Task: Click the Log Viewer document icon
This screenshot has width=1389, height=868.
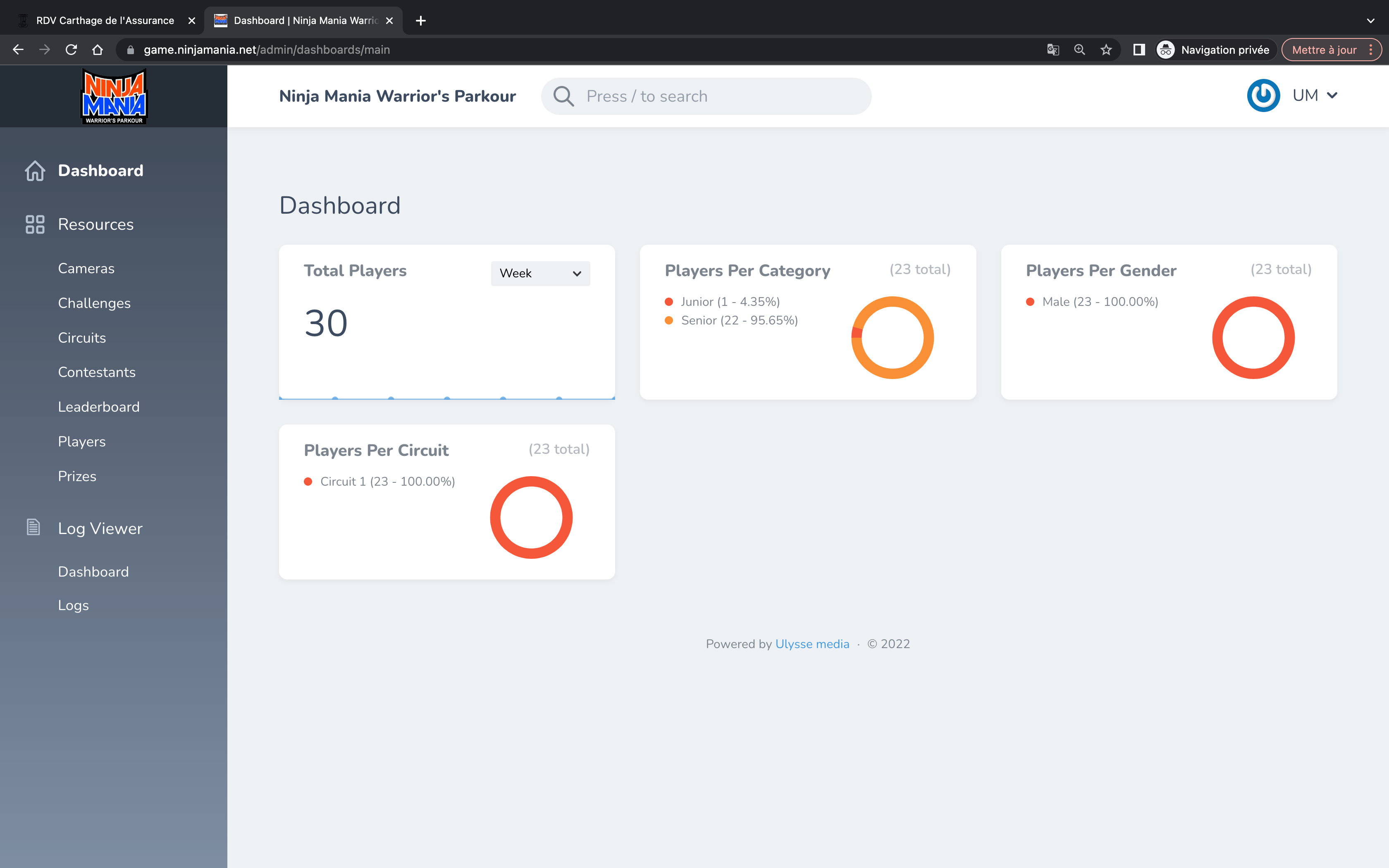Action: [x=33, y=527]
